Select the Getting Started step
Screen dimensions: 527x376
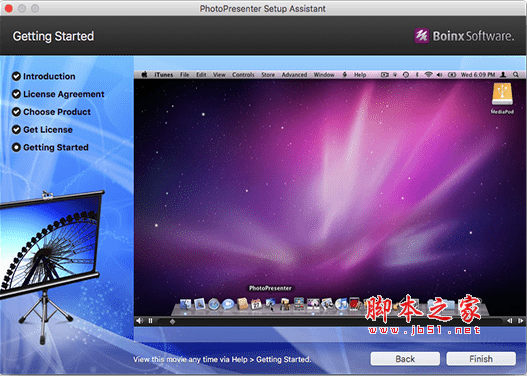pos(50,148)
